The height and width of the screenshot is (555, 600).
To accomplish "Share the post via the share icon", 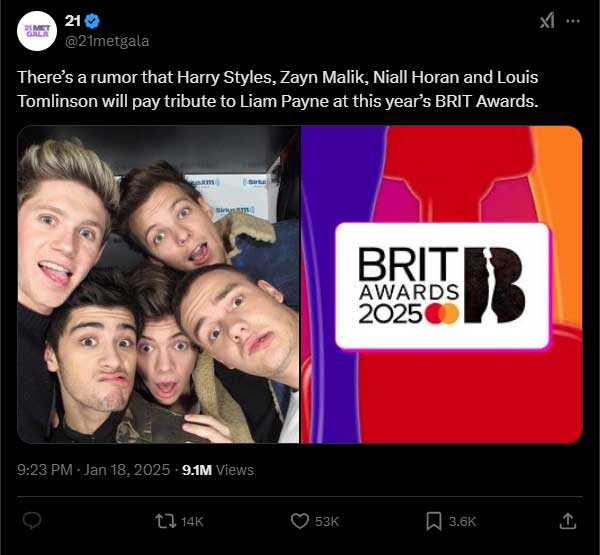I will tap(567, 520).
